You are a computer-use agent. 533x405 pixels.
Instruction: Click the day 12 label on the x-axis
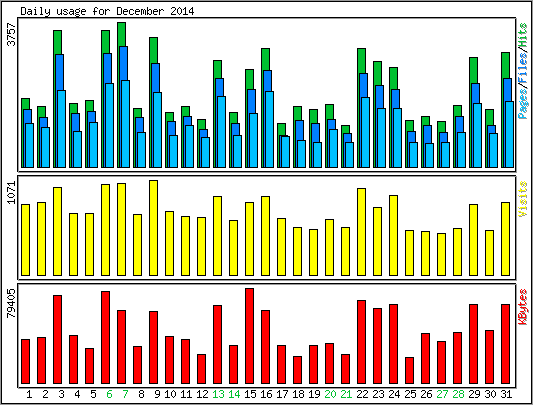(202, 394)
